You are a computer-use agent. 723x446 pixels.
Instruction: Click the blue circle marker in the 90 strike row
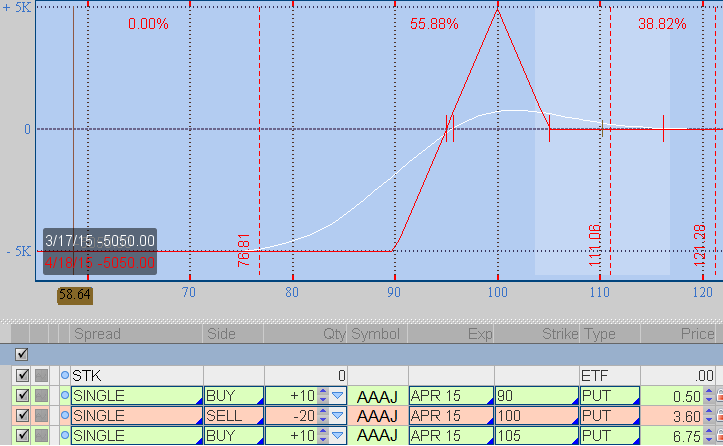(65, 395)
